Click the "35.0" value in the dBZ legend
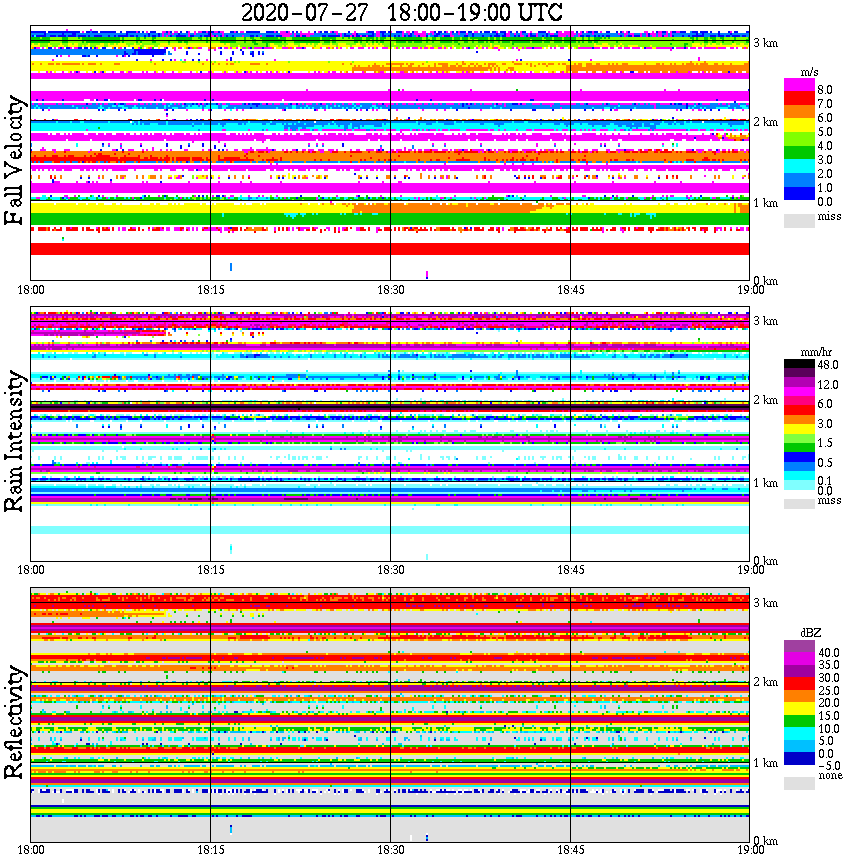This screenshot has width=850, height=868. tap(829, 665)
